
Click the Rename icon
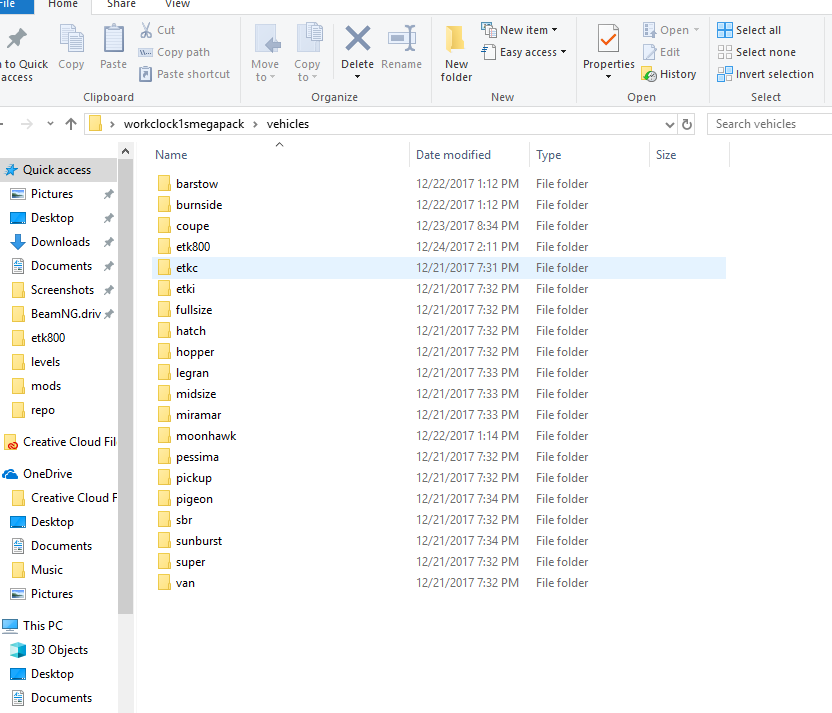click(402, 38)
